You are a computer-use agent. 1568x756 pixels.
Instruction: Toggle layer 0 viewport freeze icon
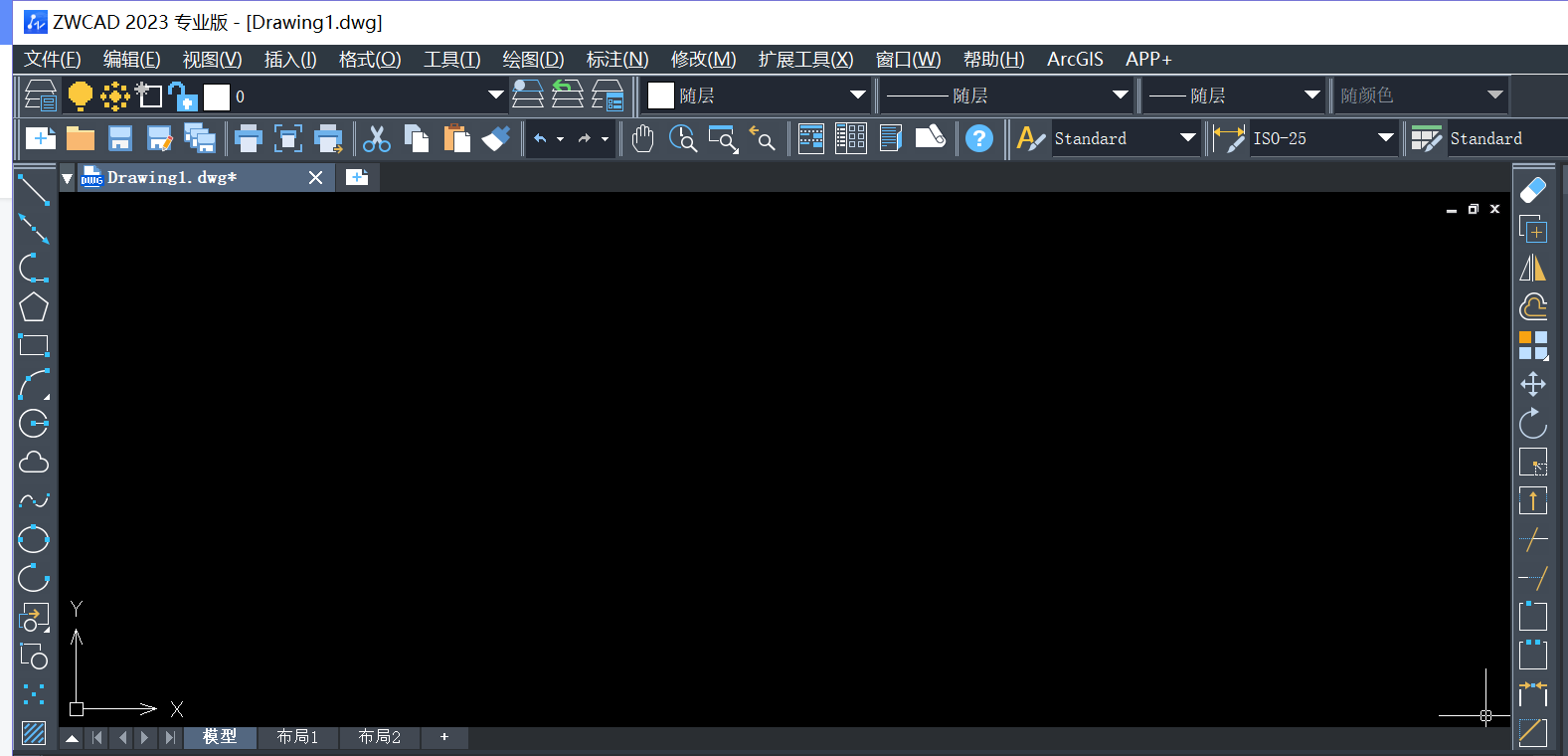click(149, 95)
